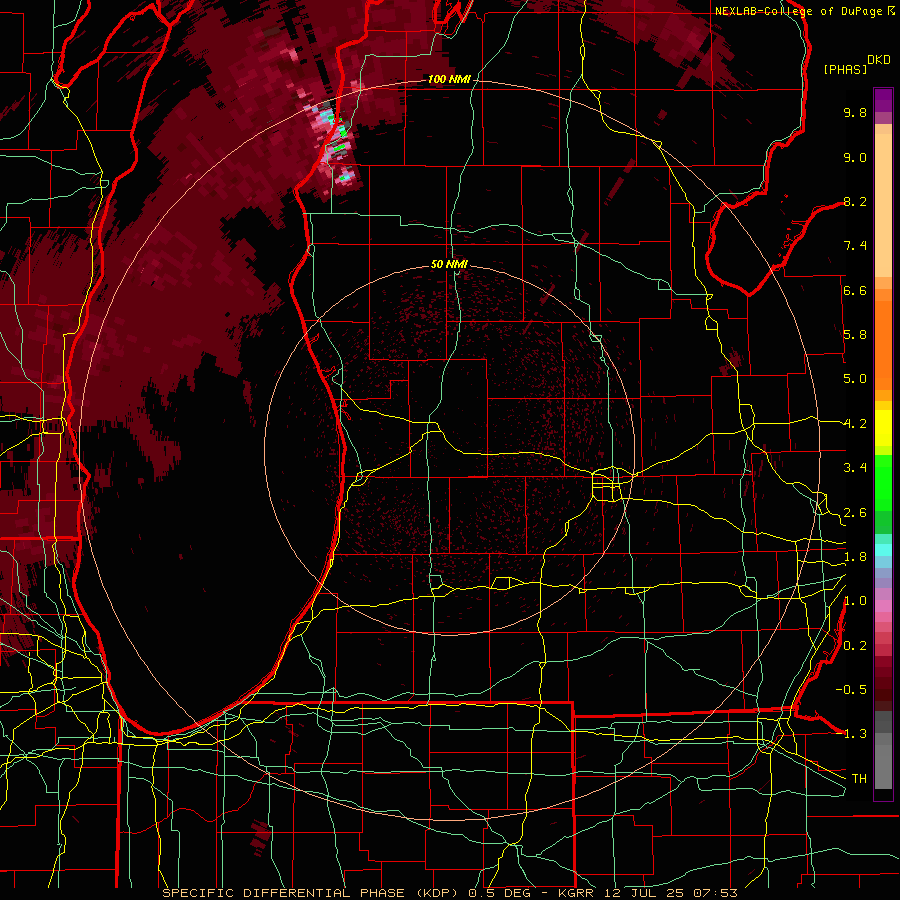This screenshot has width=900, height=900.
Task: Click the green-cyan high KDP cell cluster
Action: (335, 143)
